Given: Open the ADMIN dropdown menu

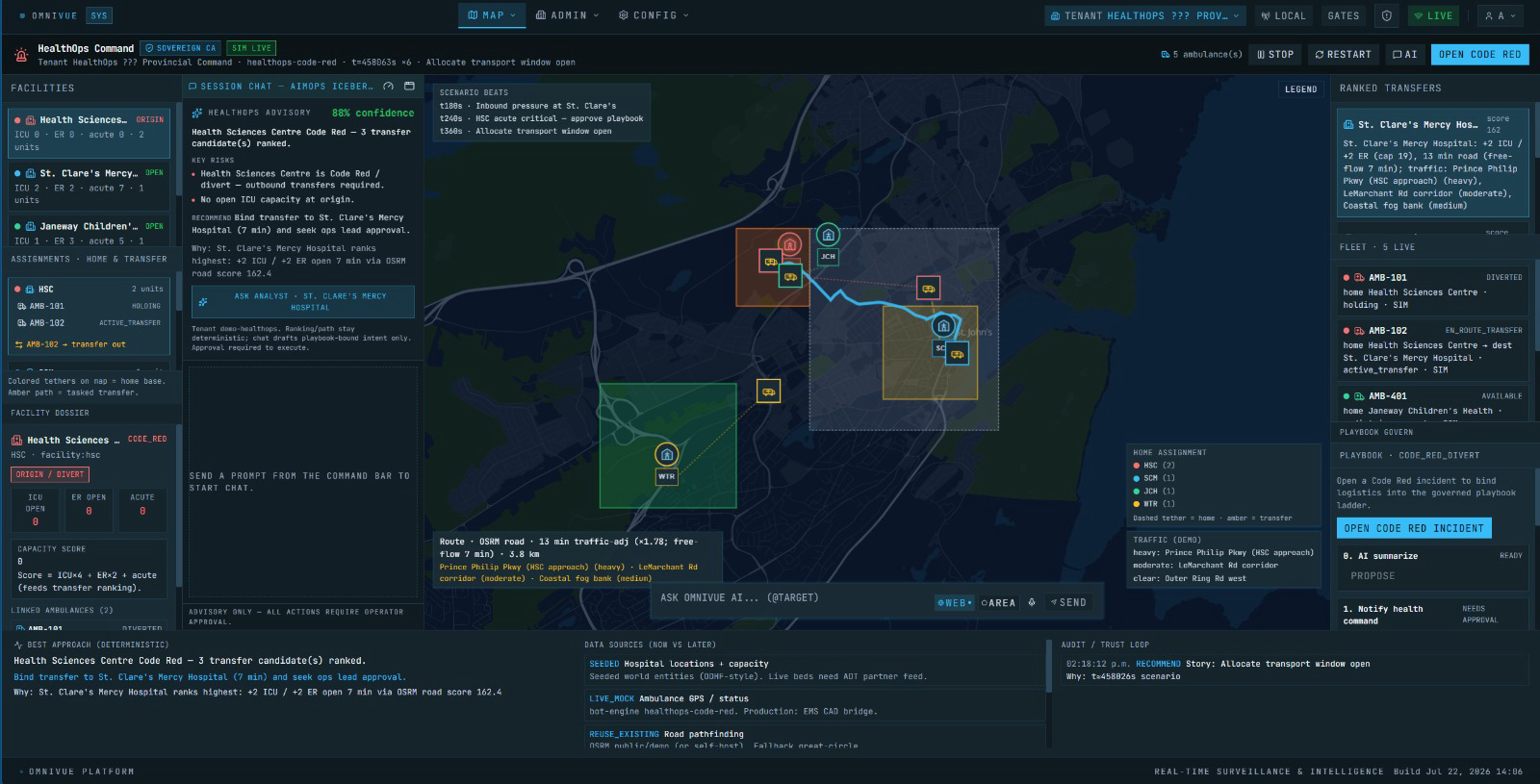Looking at the screenshot, I should click(567, 15).
